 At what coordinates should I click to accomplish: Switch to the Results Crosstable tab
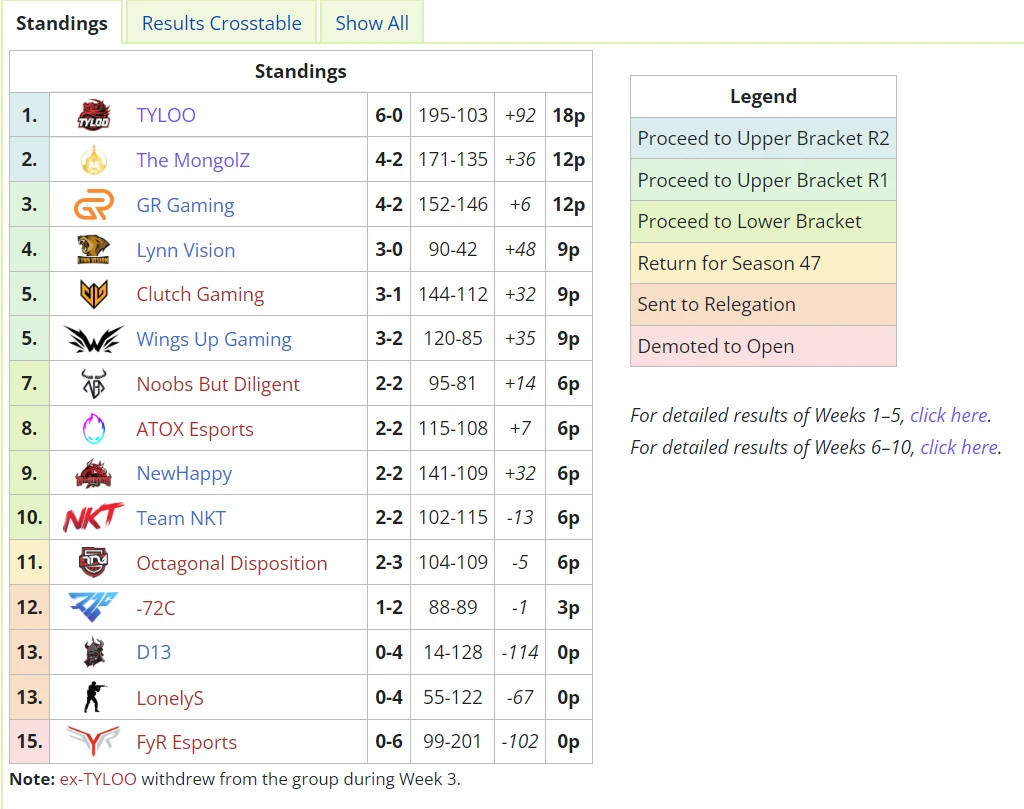(x=221, y=23)
